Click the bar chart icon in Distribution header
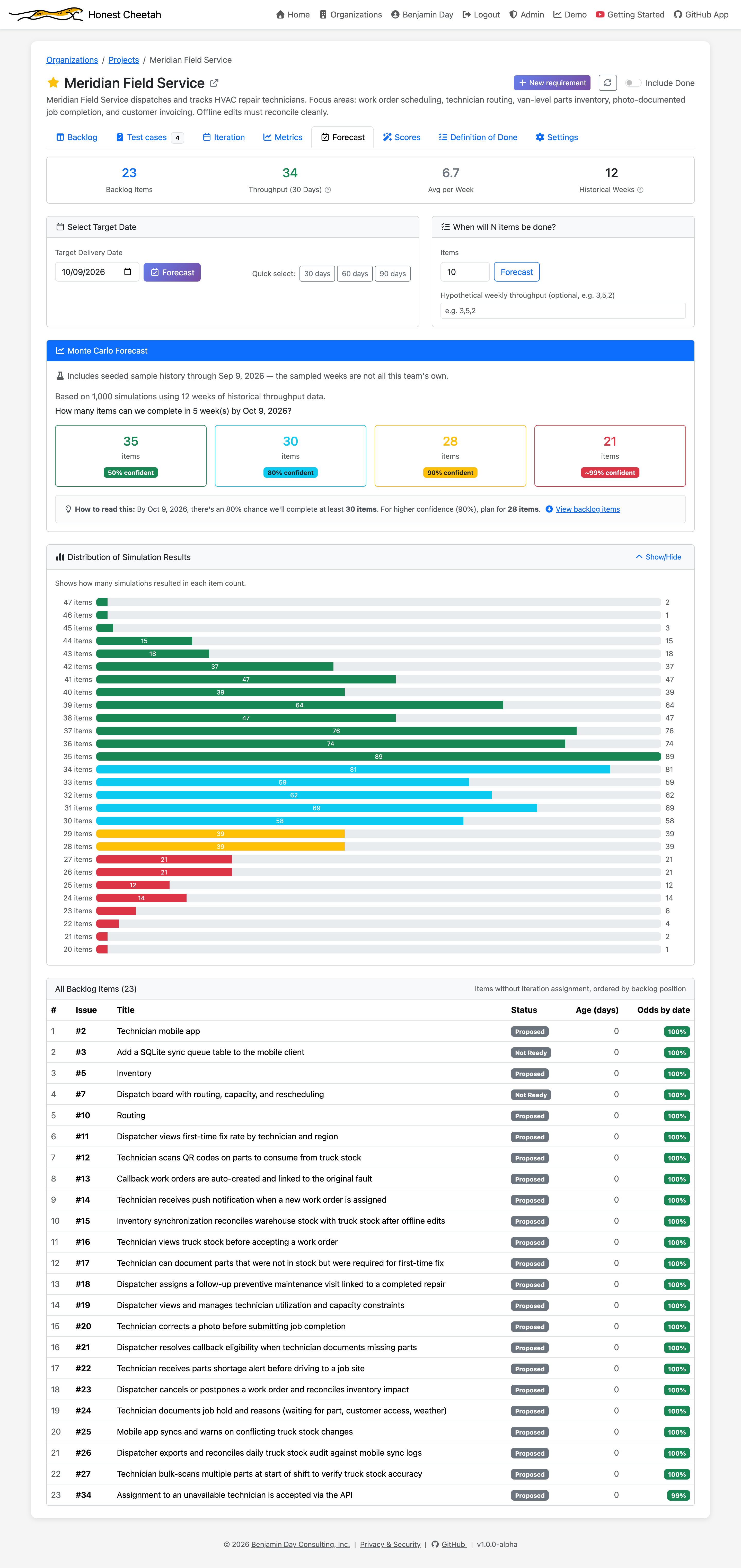Viewport: 741px width, 1568px height. coord(60,557)
